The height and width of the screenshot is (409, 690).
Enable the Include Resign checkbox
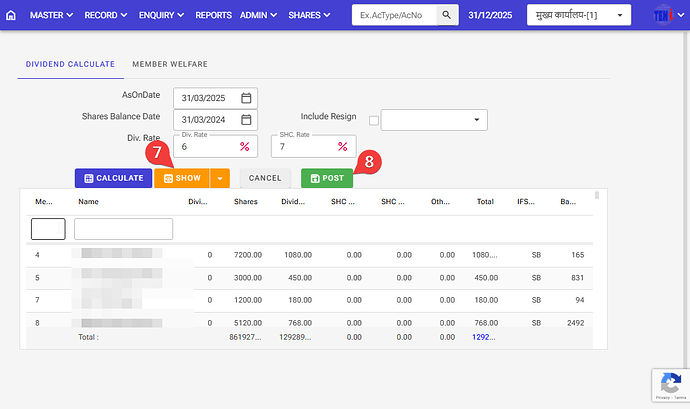pyautogui.click(x=374, y=121)
